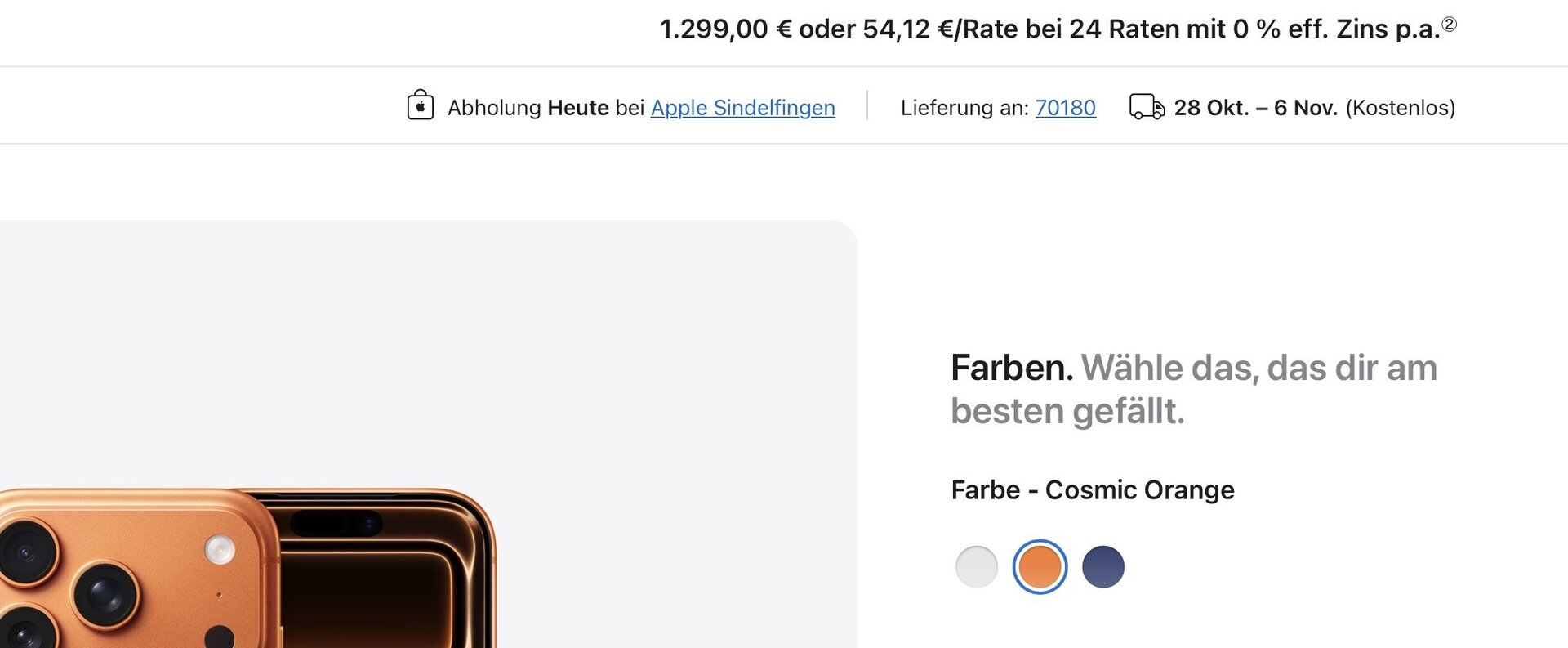The width and height of the screenshot is (1568, 648).
Task: Click the "Farben." heading
Action: click(1012, 368)
